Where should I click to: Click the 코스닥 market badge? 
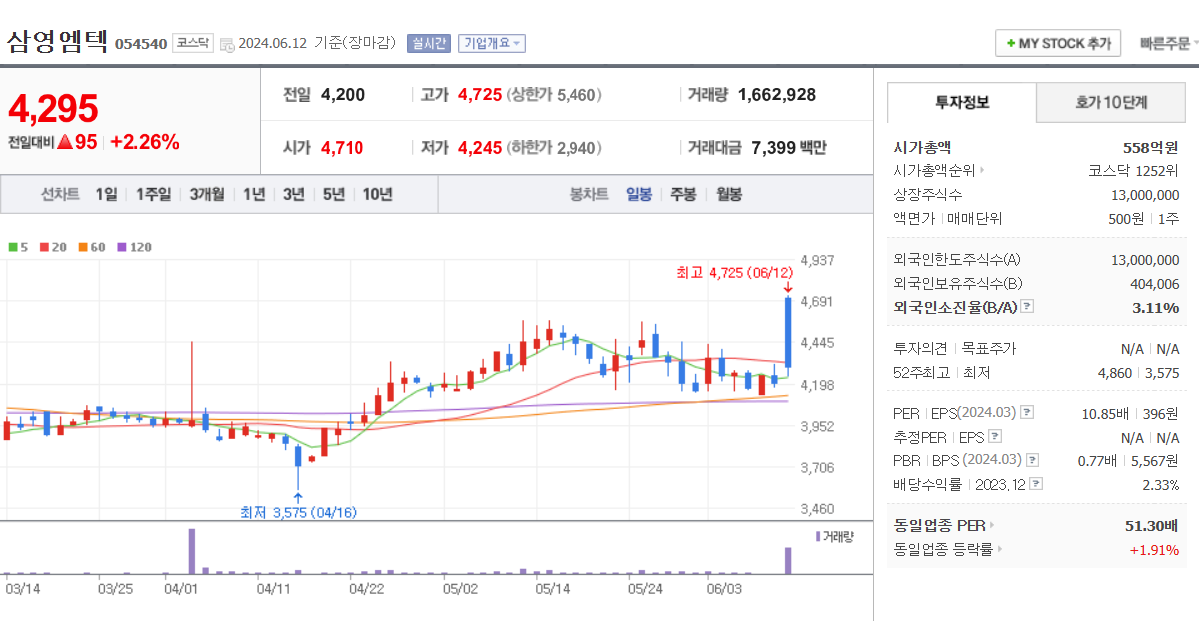[193, 43]
